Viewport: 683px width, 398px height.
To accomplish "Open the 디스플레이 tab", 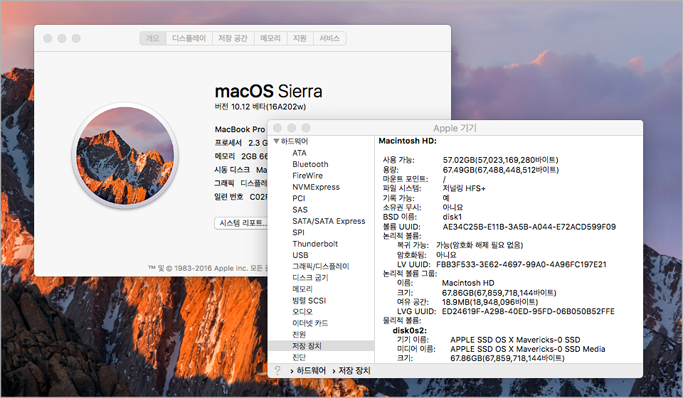I will pyautogui.click(x=189, y=38).
